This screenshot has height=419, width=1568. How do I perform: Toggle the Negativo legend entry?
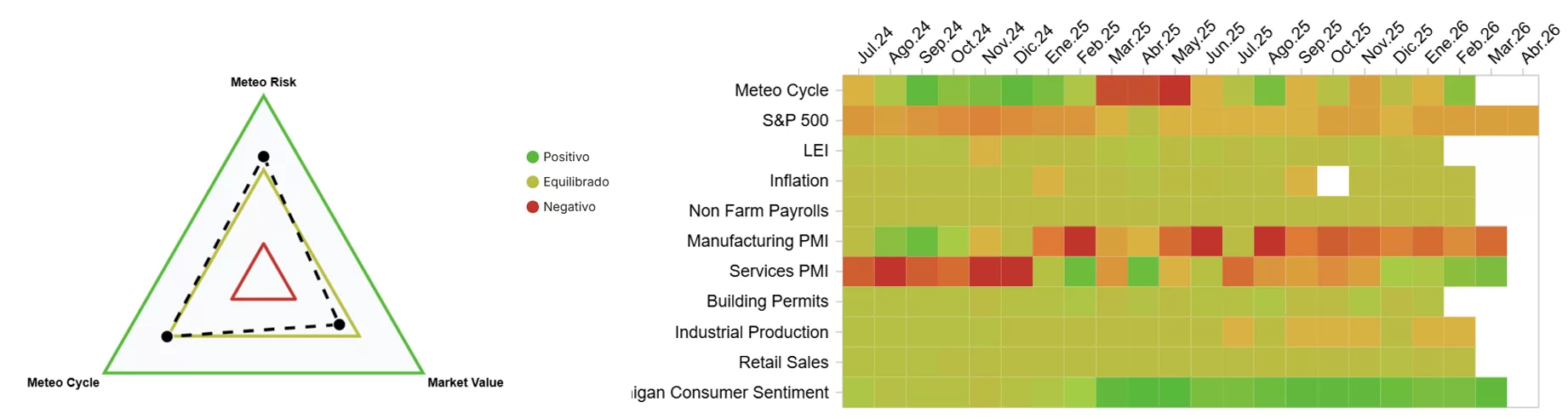(569, 207)
